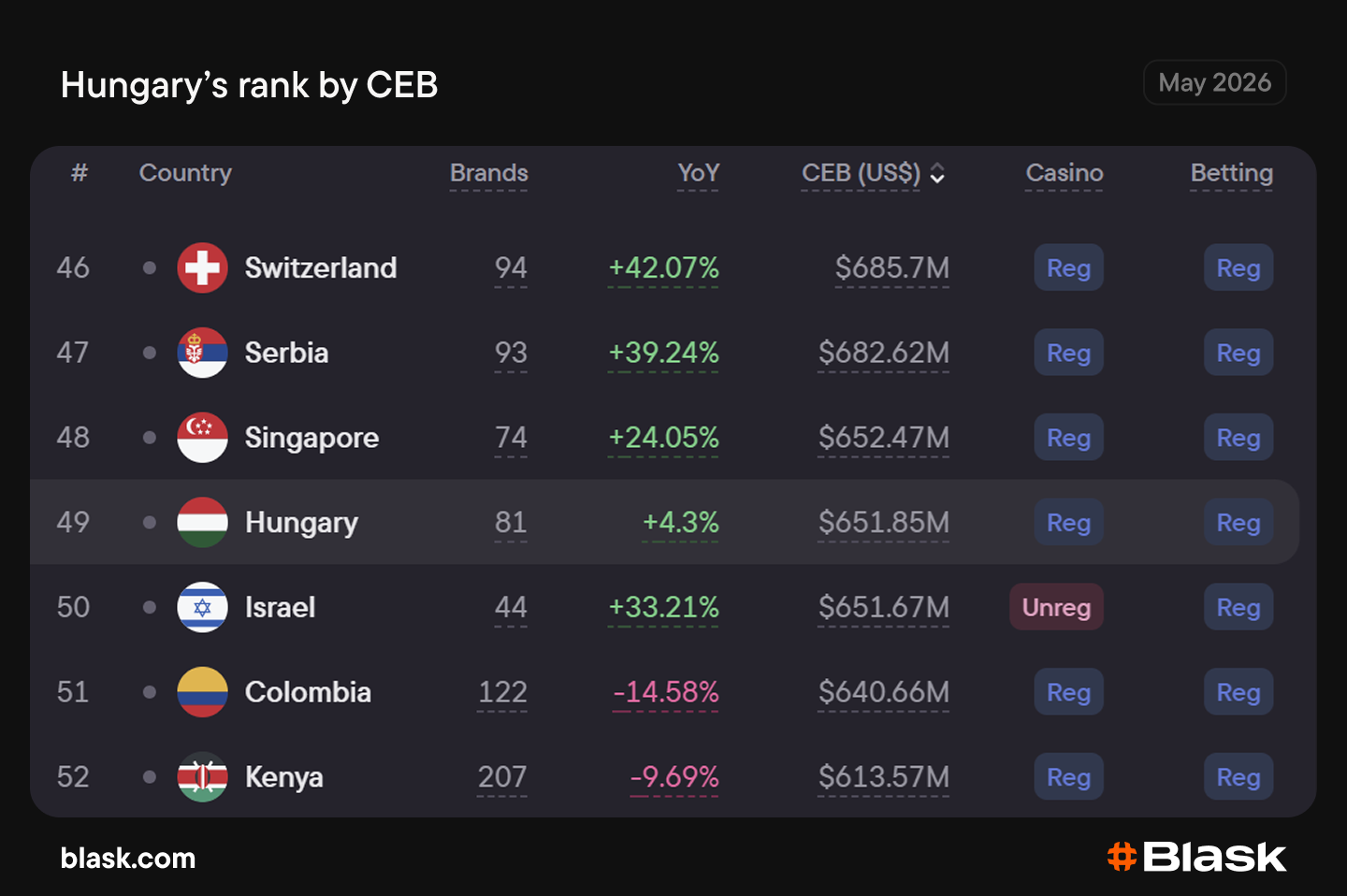Click the Israel flag icon
Image resolution: width=1347 pixels, height=896 pixels.
(x=202, y=607)
